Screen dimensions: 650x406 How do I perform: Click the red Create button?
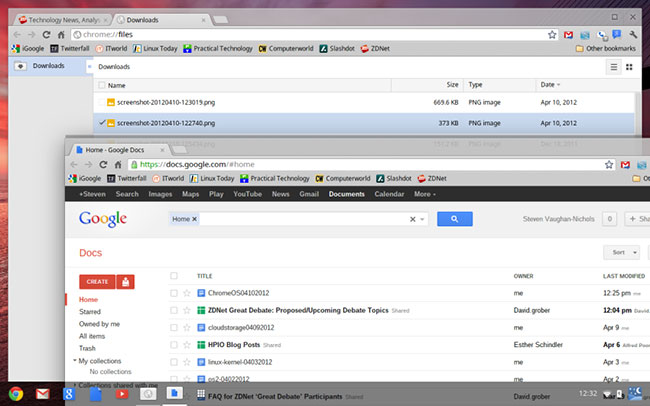96,282
